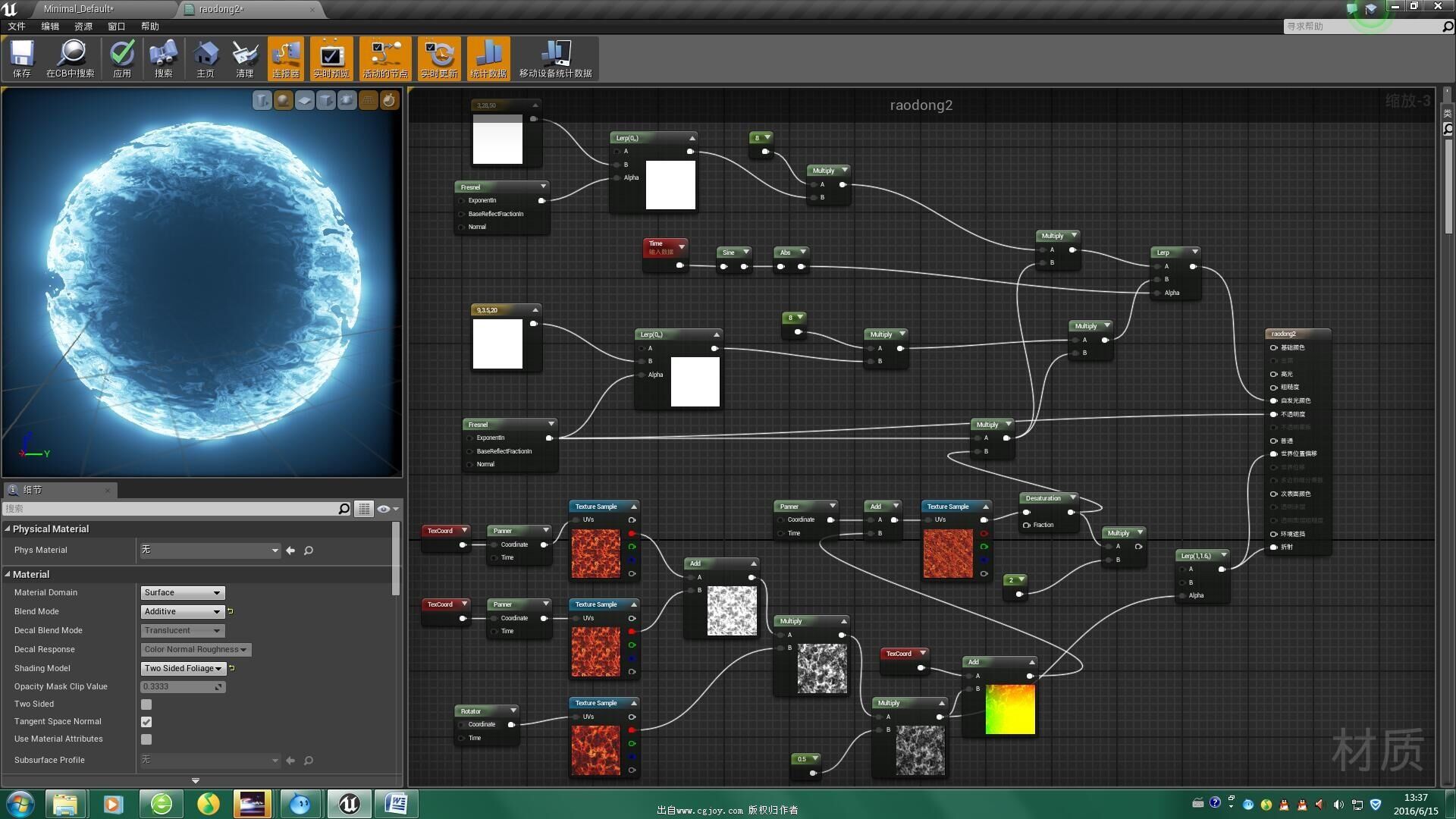This screenshot has width=1456, height=819.
Task: Reset Shading Model to default
Action: pos(232,668)
